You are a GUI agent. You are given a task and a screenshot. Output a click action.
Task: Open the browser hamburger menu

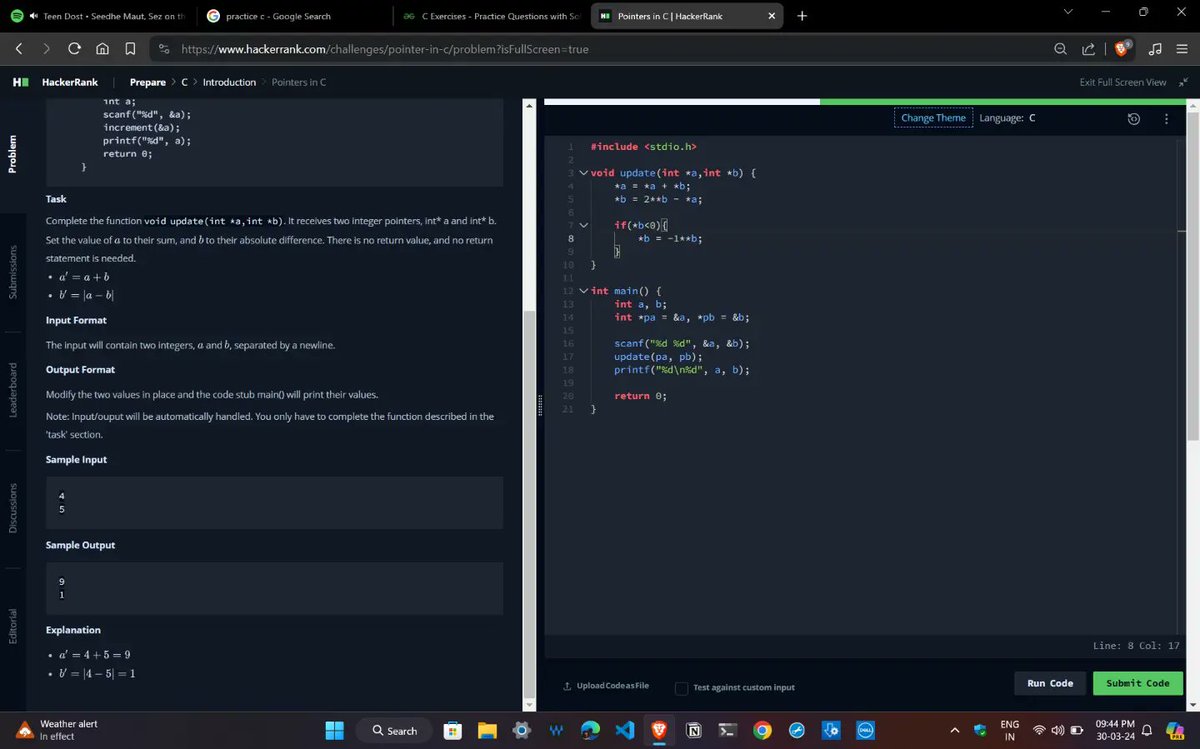(1182, 49)
